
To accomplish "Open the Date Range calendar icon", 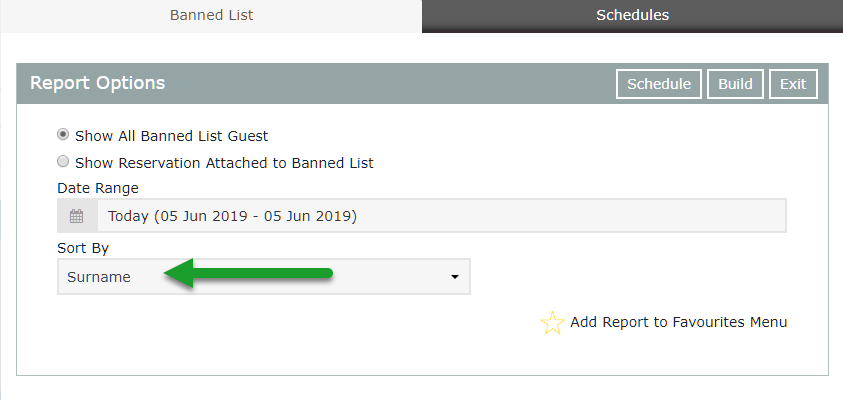I will pyautogui.click(x=77, y=216).
